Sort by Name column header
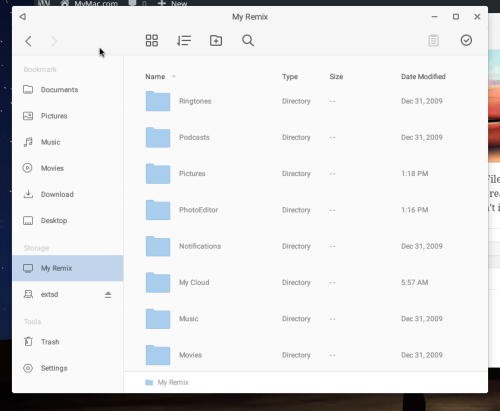The width and height of the screenshot is (500, 411). (155, 77)
